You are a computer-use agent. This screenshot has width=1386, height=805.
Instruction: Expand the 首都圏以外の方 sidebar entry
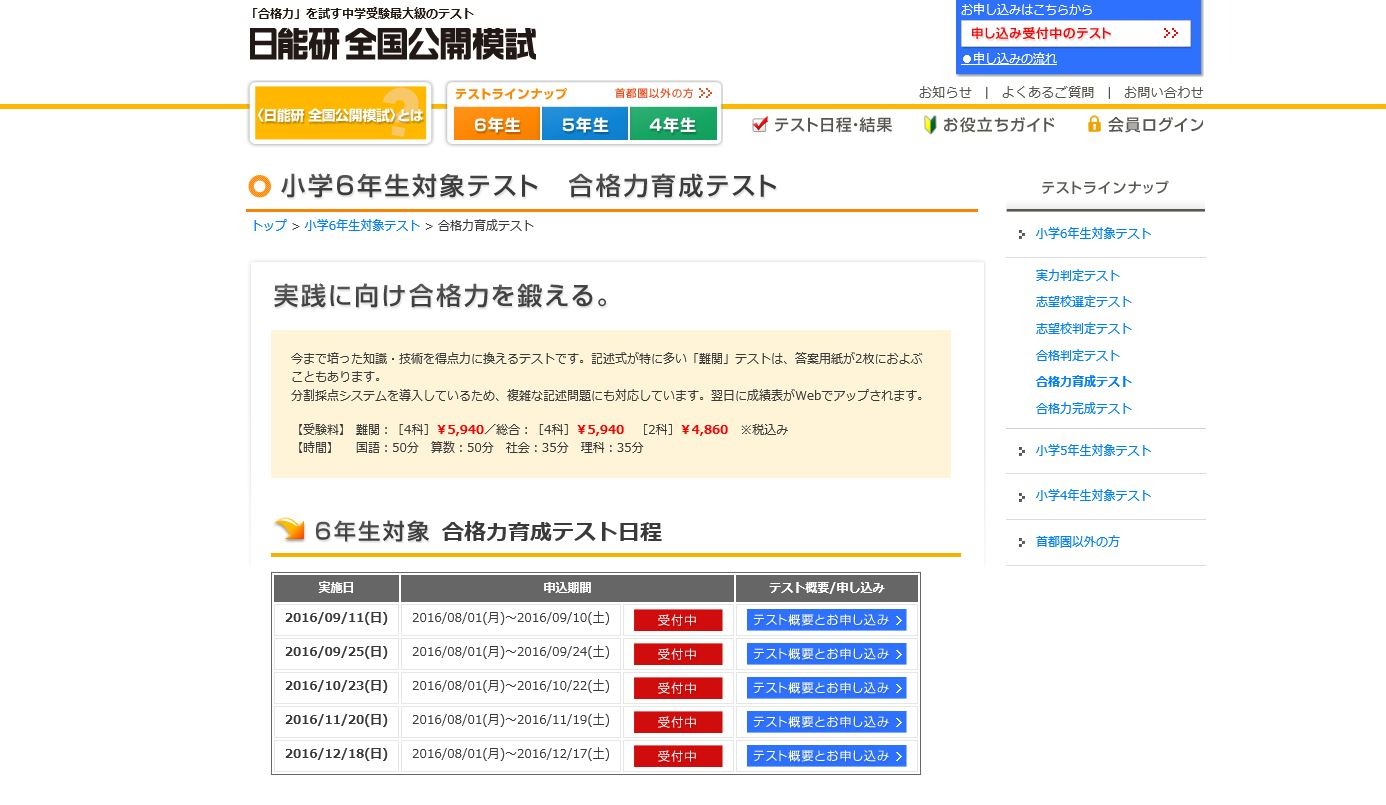pyautogui.click(x=1078, y=542)
